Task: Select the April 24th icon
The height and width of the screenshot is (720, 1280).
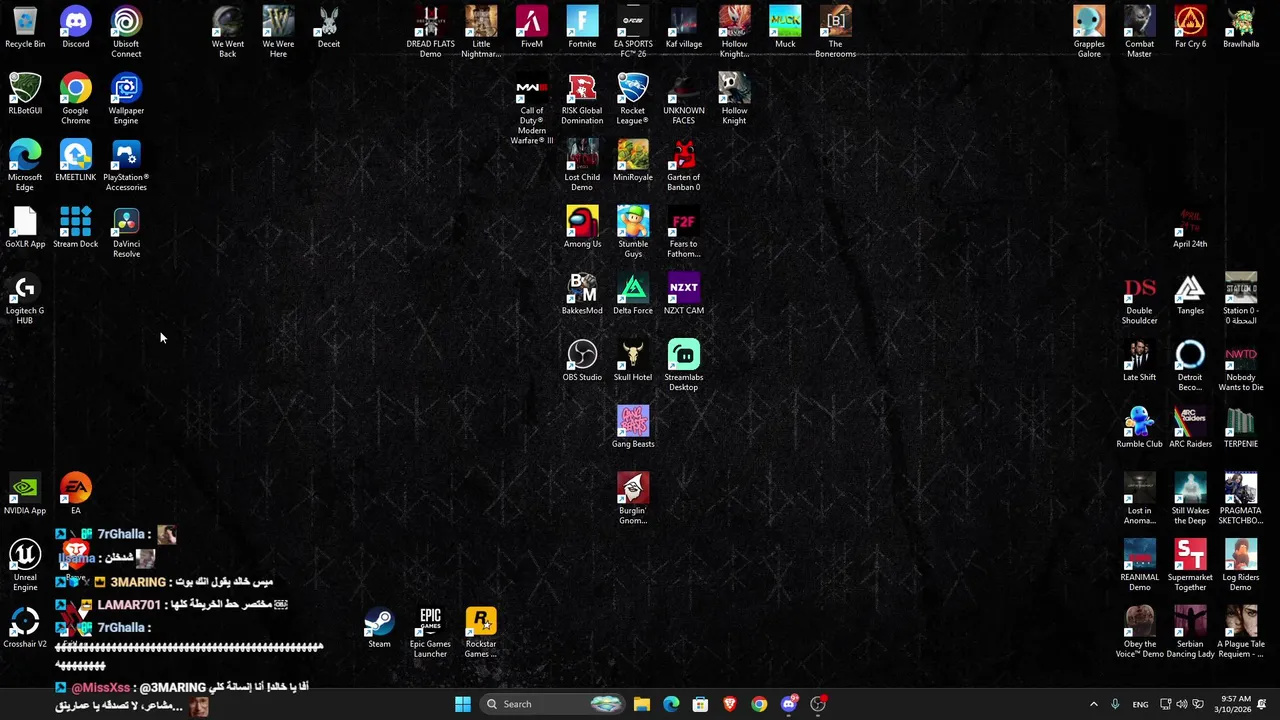Action: (1190, 228)
